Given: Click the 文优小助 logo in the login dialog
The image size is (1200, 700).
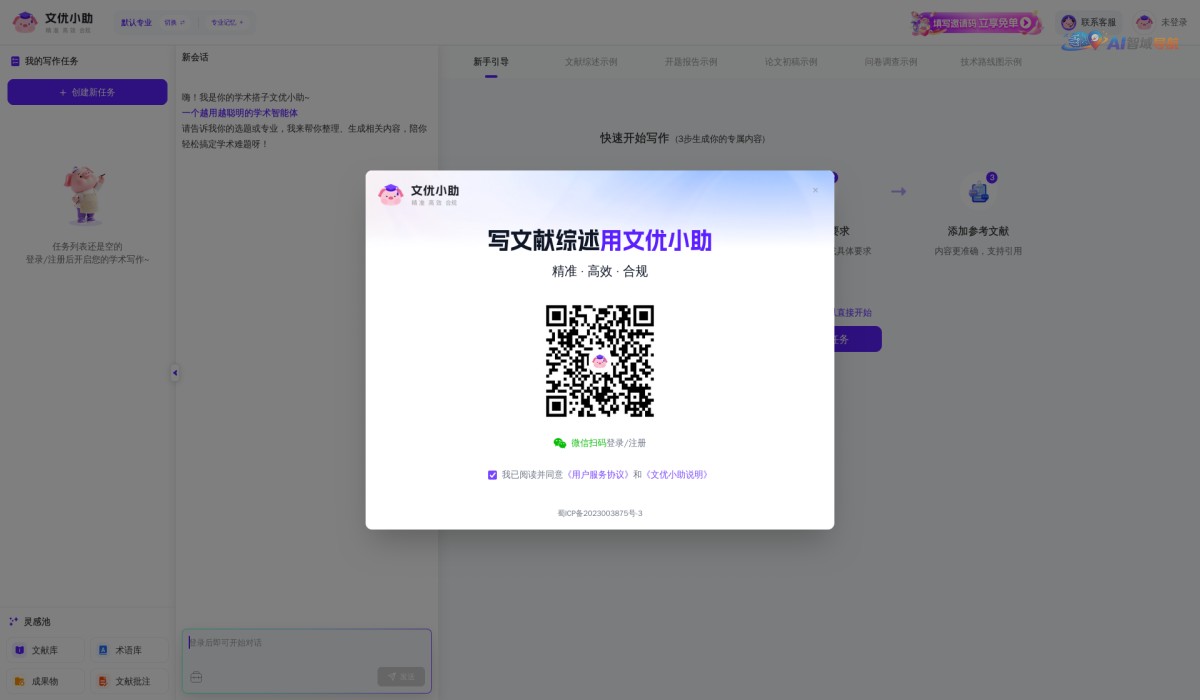Looking at the screenshot, I should tap(419, 194).
